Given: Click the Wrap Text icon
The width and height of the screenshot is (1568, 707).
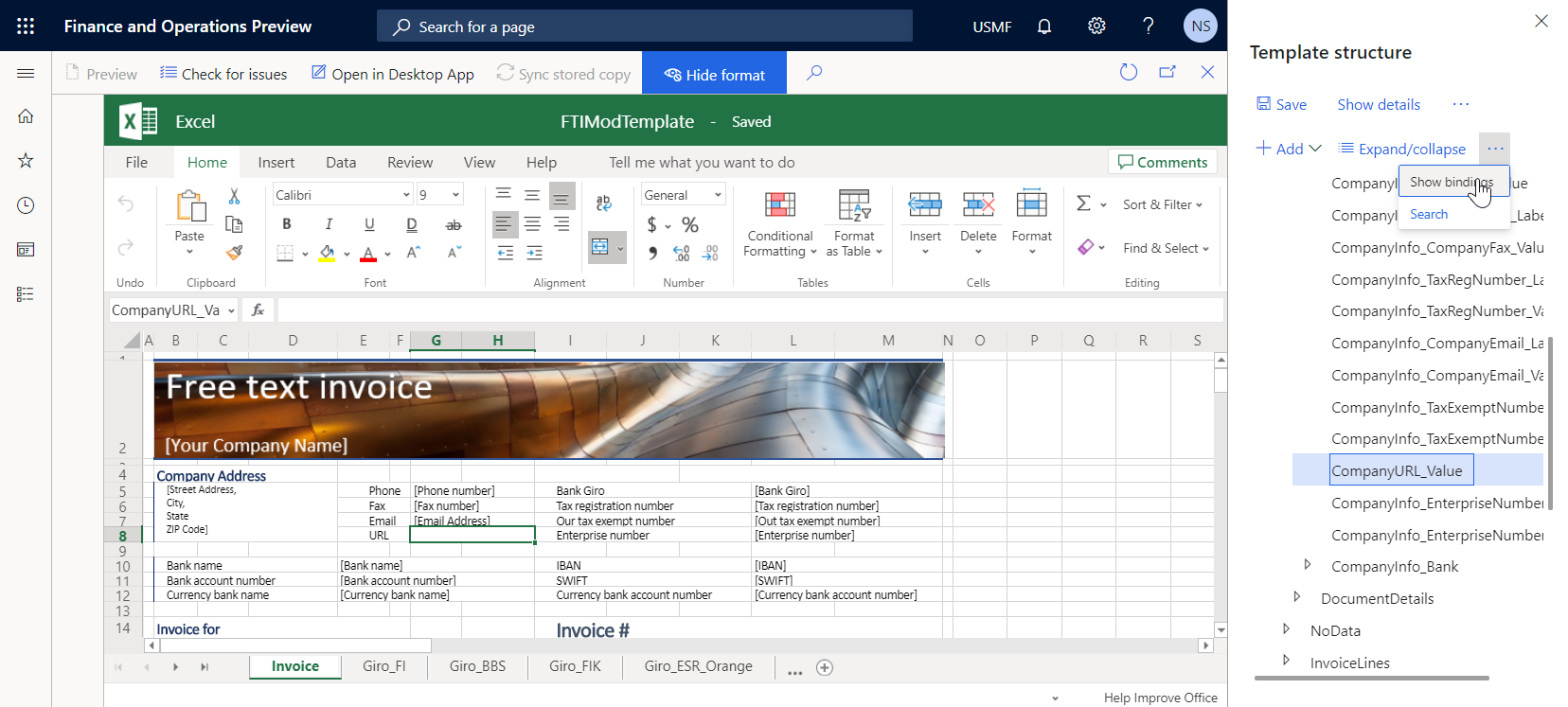Looking at the screenshot, I should [603, 203].
